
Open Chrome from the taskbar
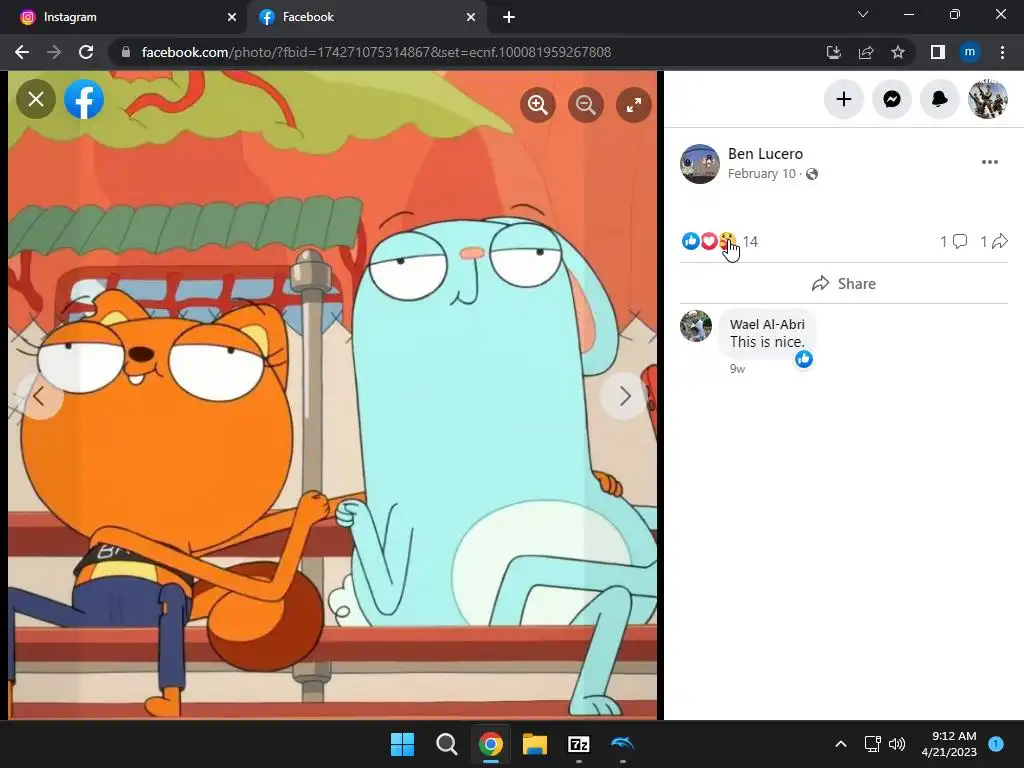[x=490, y=744]
